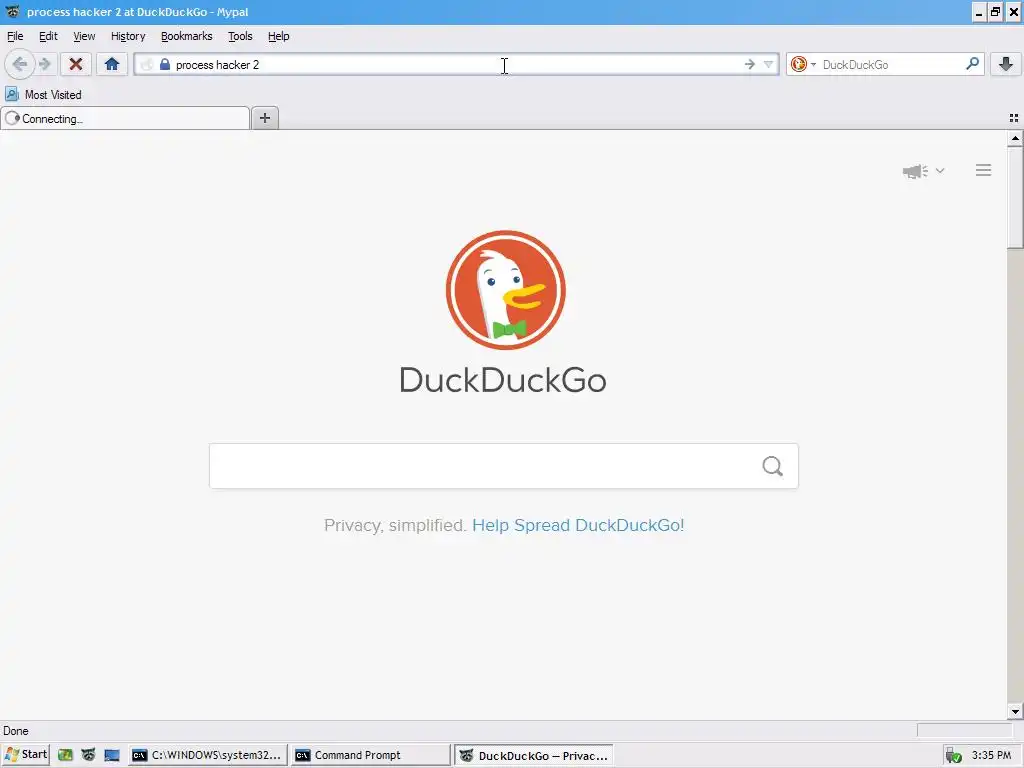1024x768 pixels.
Task: Switch to DuckDuckGo Mypal taskbar button
Action: pos(534,756)
